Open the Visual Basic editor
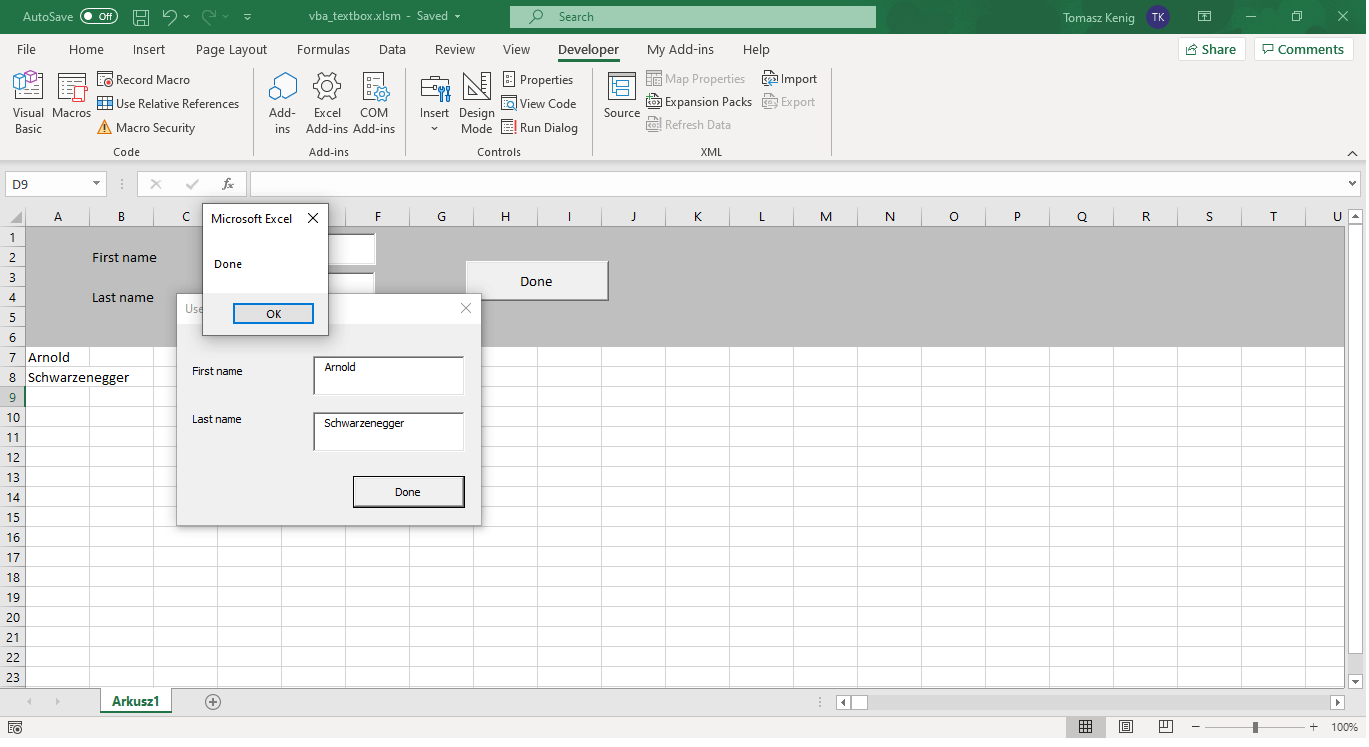The width and height of the screenshot is (1369, 747). coord(27,100)
